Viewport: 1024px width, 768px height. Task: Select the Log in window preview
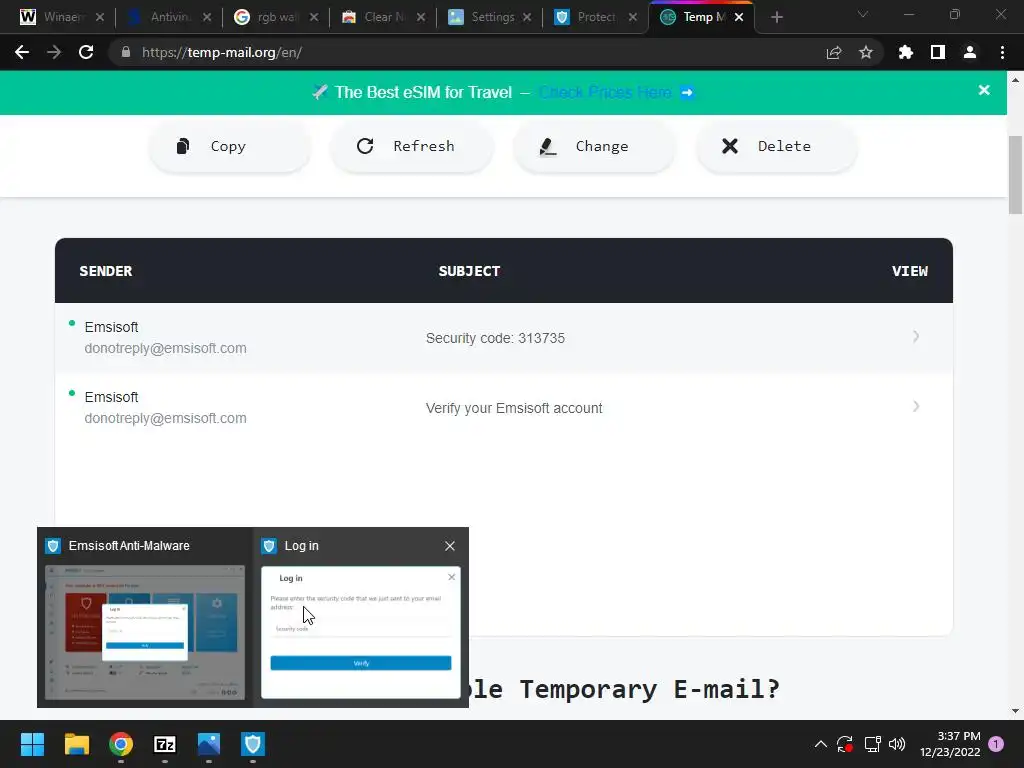[360, 617]
